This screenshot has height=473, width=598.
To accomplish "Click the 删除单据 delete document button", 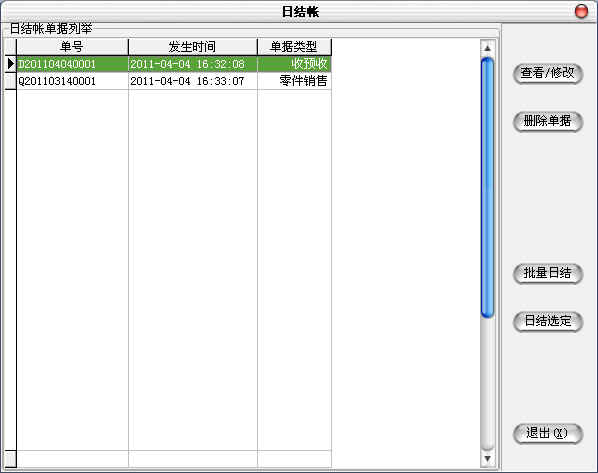I will [x=548, y=122].
